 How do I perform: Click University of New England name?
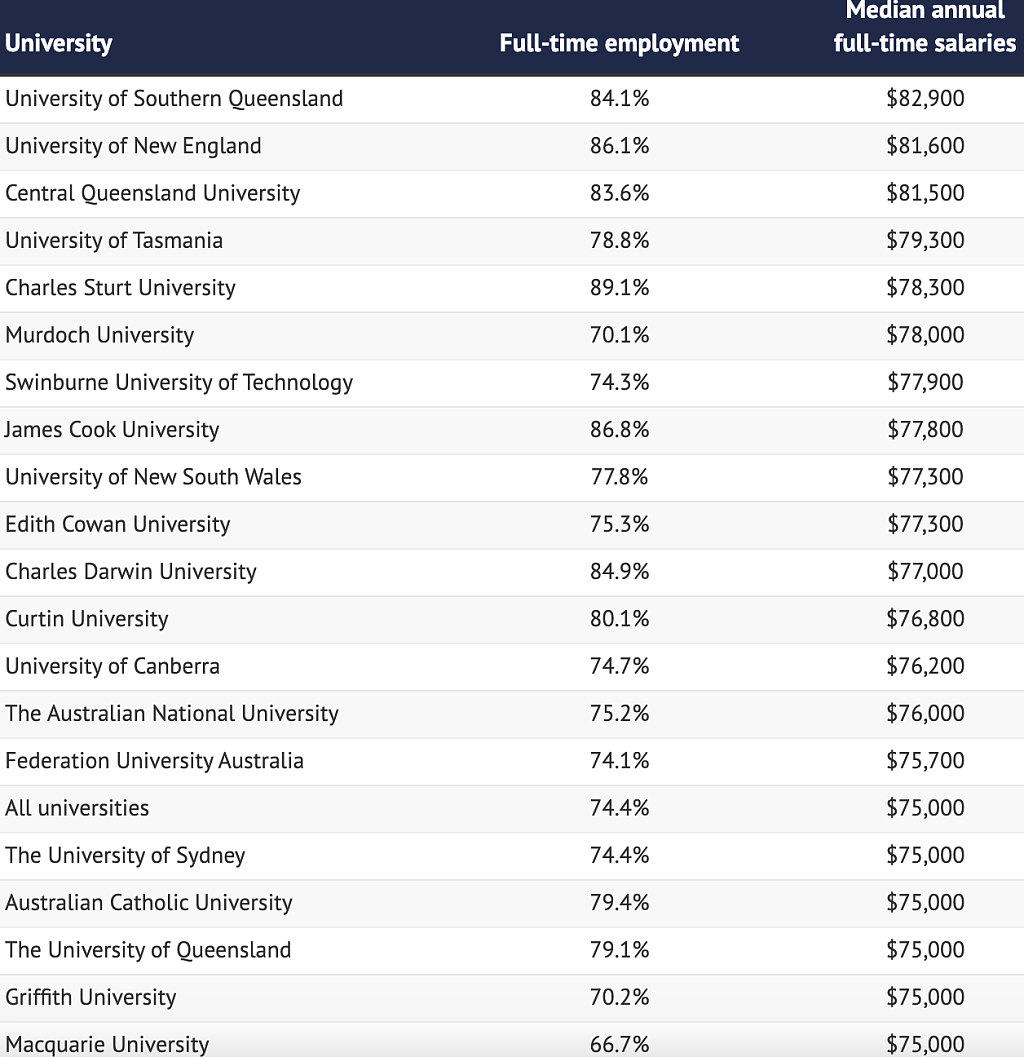[133, 146]
